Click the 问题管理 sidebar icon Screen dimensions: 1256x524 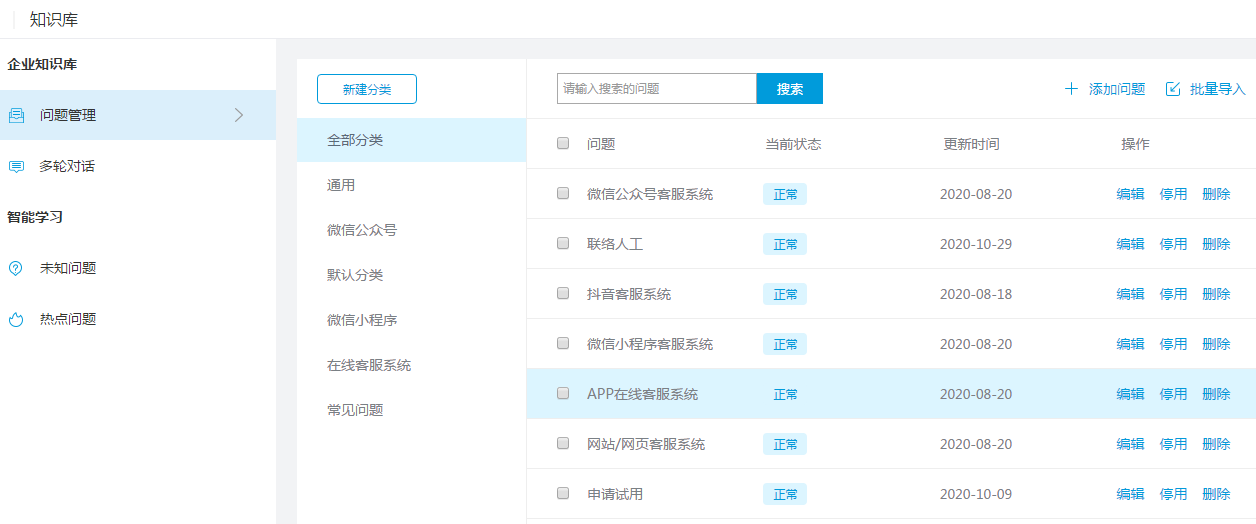tap(16, 115)
